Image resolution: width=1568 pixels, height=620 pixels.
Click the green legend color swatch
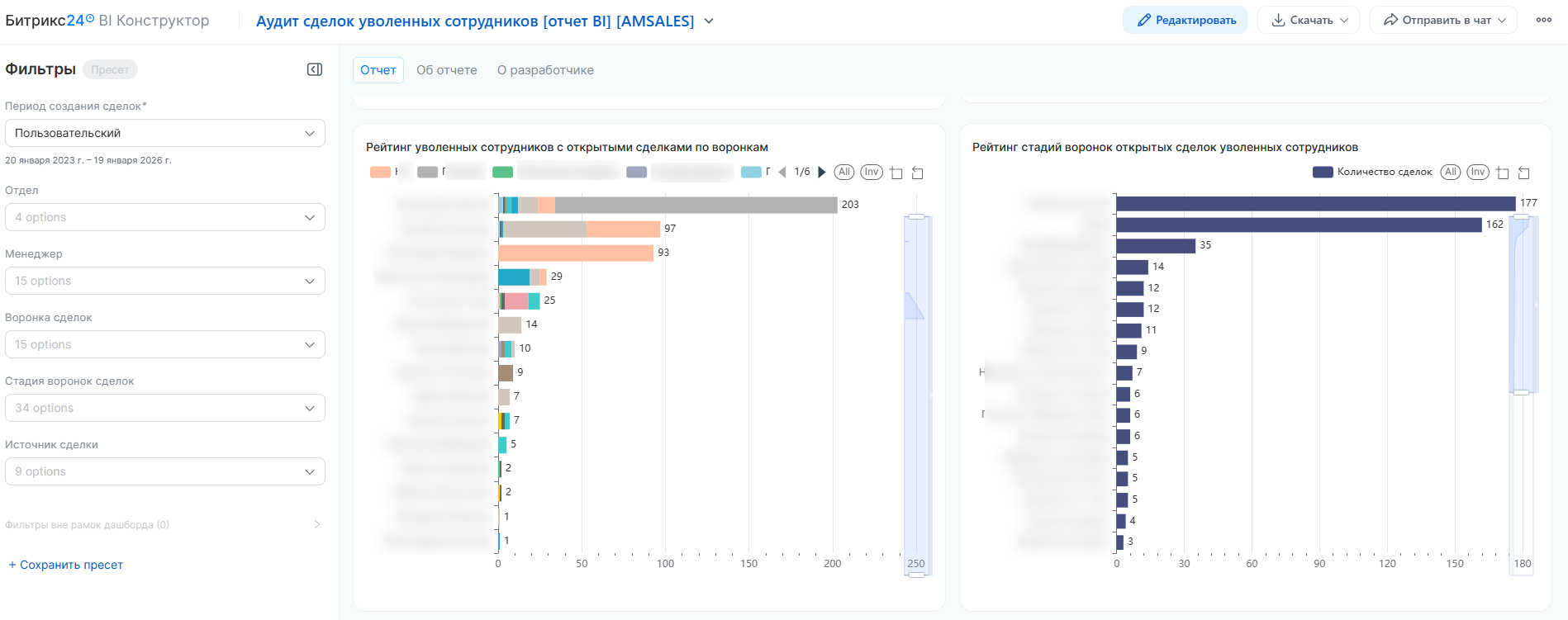point(502,172)
